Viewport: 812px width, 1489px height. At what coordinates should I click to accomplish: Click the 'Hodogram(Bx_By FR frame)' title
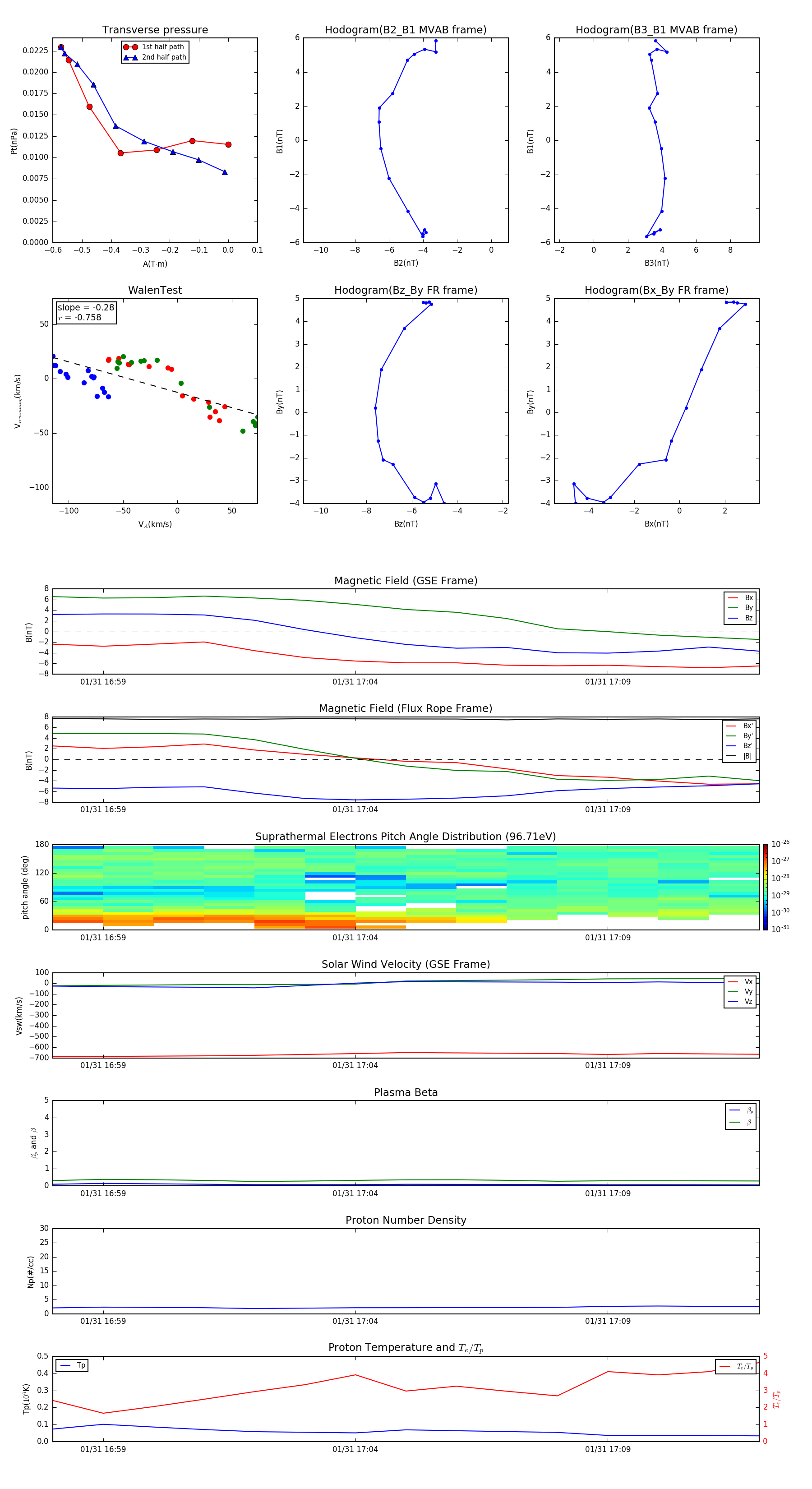[656, 290]
